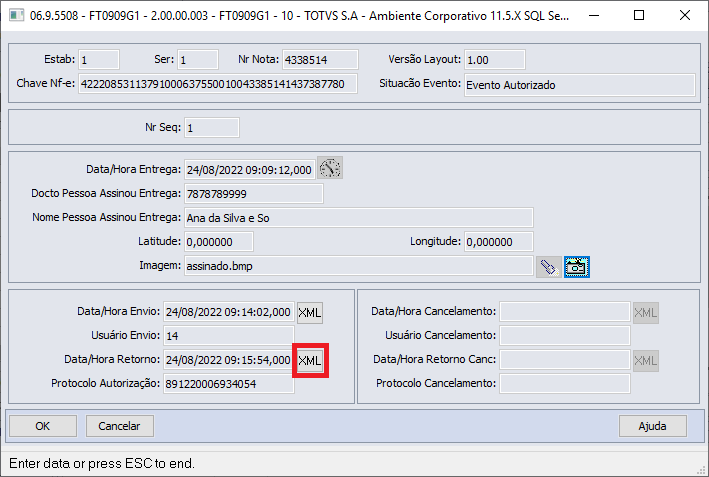The width and height of the screenshot is (709, 477).
Task: Click the Data/Hora Retorno date field
Action: (228, 359)
